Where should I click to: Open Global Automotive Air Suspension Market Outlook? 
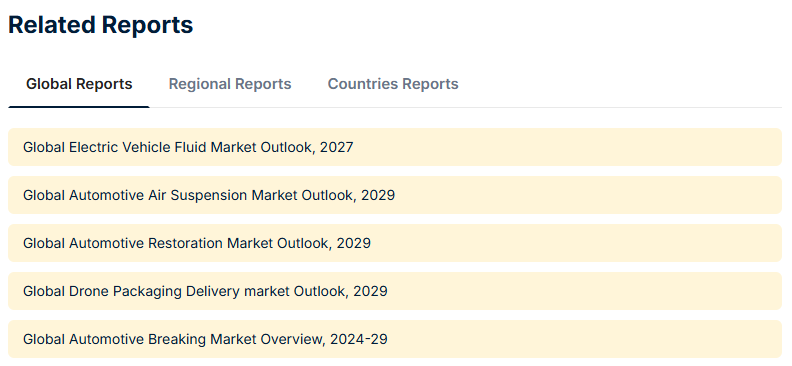[395, 195]
